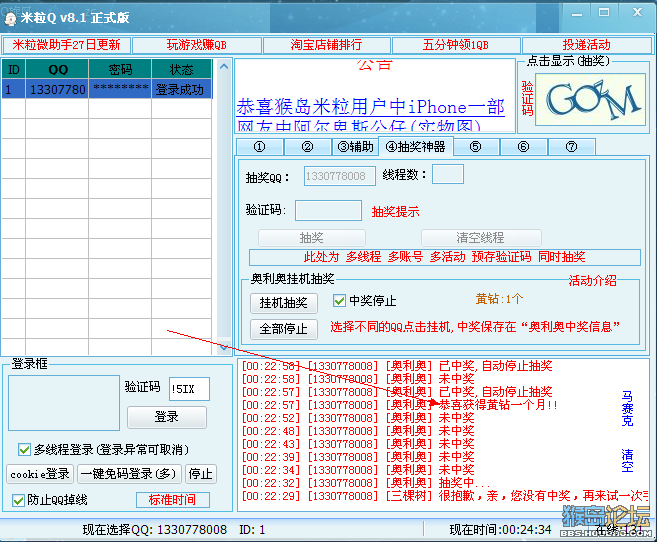This screenshot has width=657, height=542.
Task: Click the 清空 log link
Action: (627, 460)
